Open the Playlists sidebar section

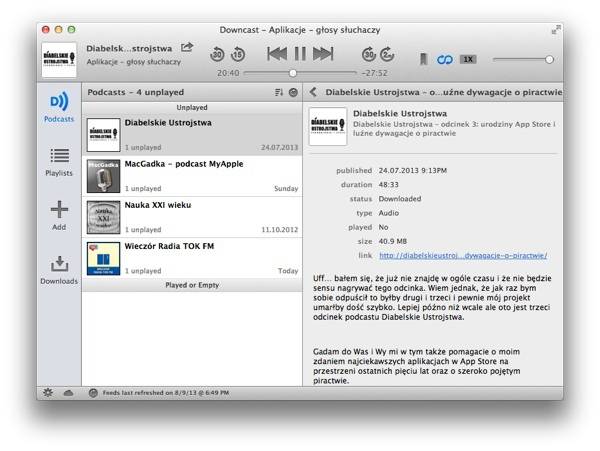coord(59,162)
